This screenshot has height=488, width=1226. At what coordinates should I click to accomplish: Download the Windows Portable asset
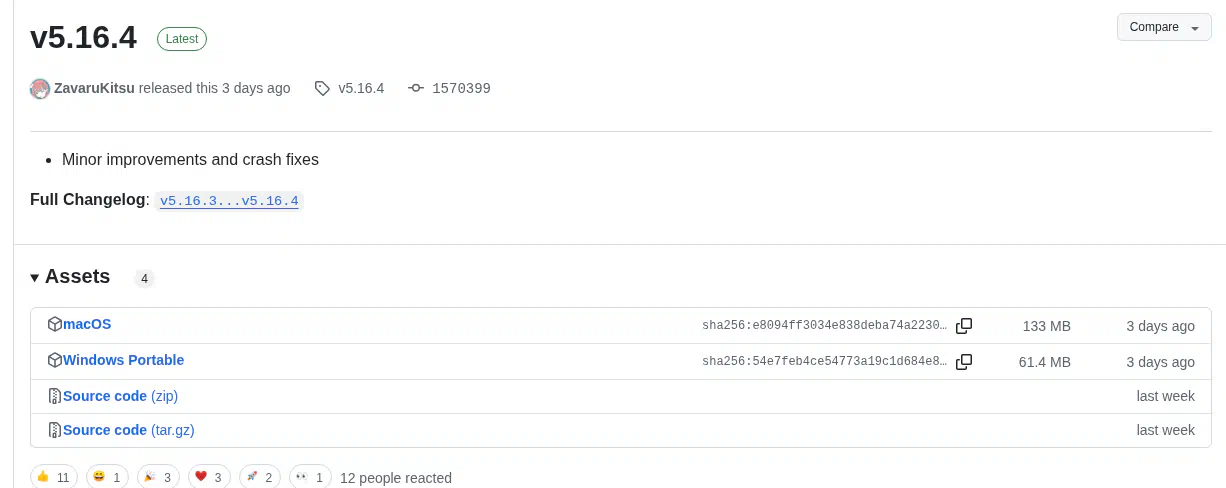pos(123,360)
